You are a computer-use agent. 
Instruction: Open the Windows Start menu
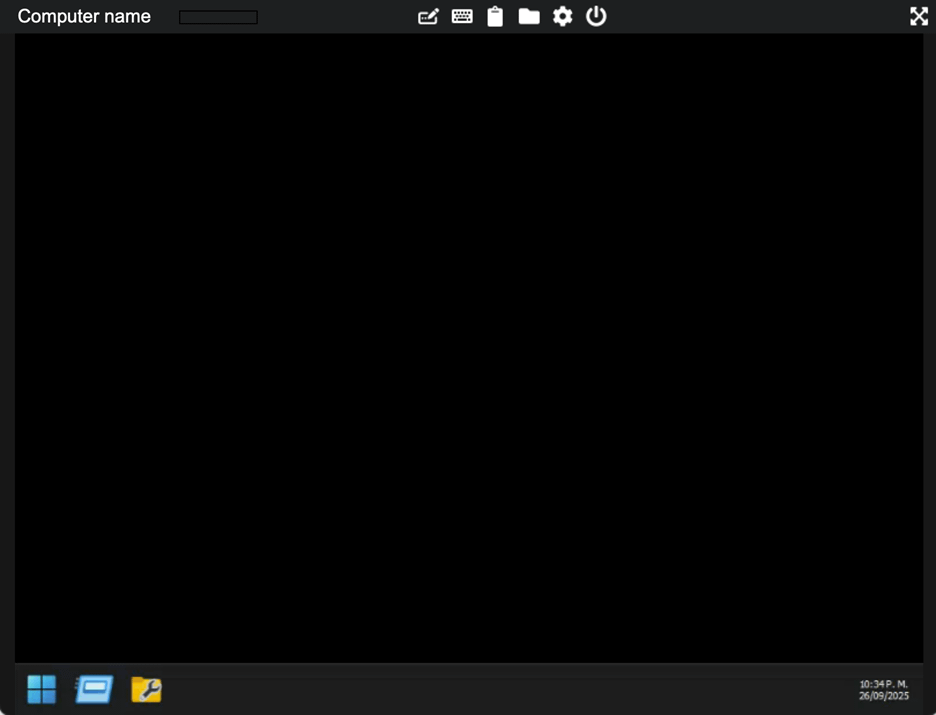coord(41,689)
